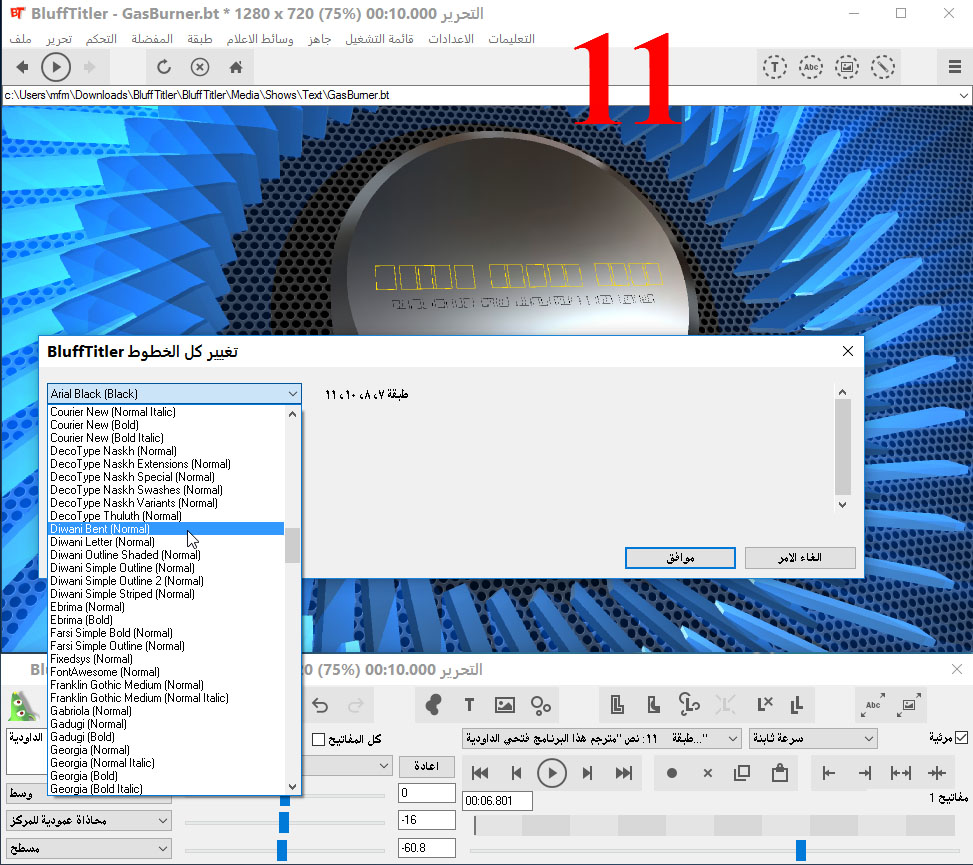Open the home page icon
Screen dimensions: 973x865
click(x=236, y=67)
